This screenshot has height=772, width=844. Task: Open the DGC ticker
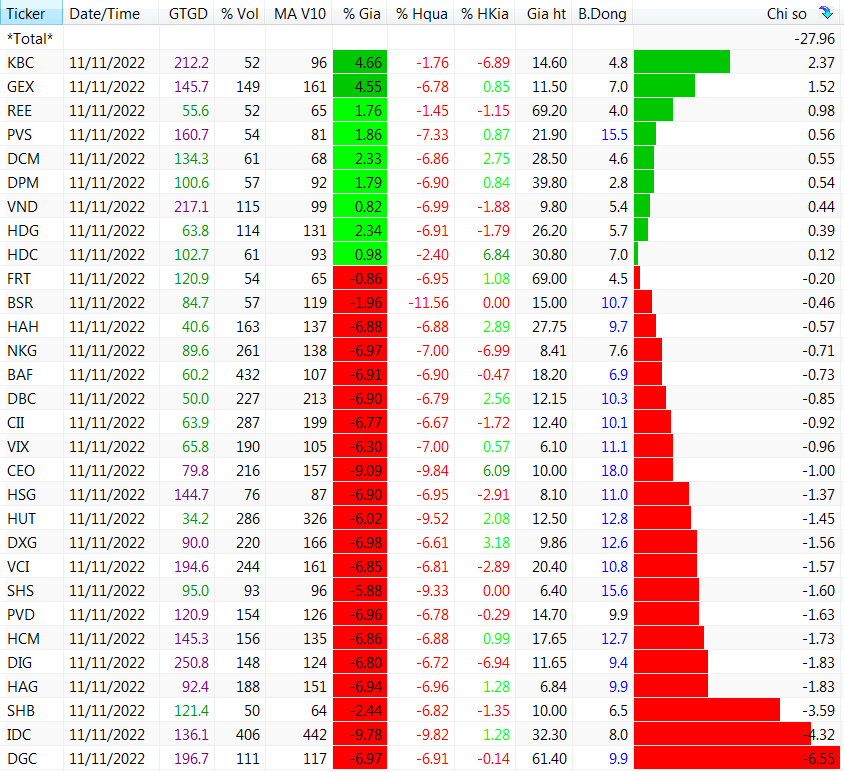tap(22, 759)
